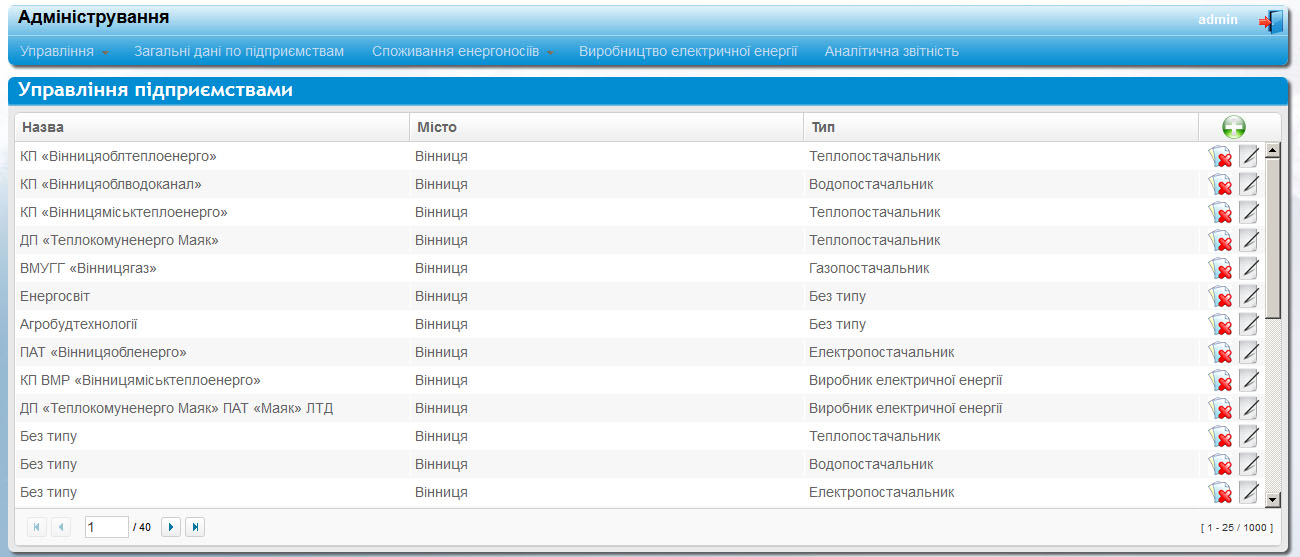Edit the КП «Вінницяоблводоканал» entry
Image resolution: width=1300 pixels, height=557 pixels.
(x=1249, y=185)
